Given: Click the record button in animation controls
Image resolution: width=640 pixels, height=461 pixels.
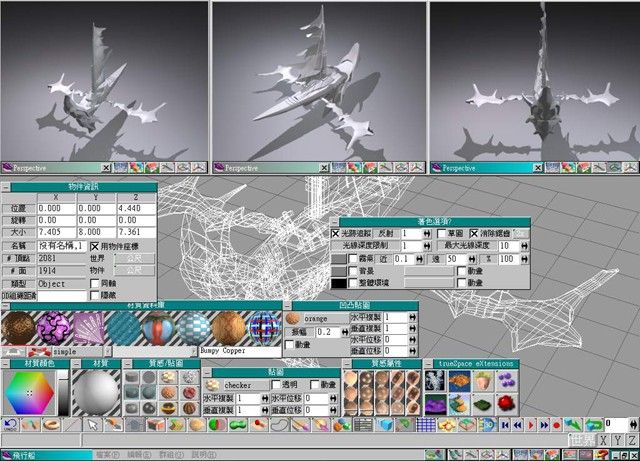Looking at the screenshot, I should pos(556,425).
